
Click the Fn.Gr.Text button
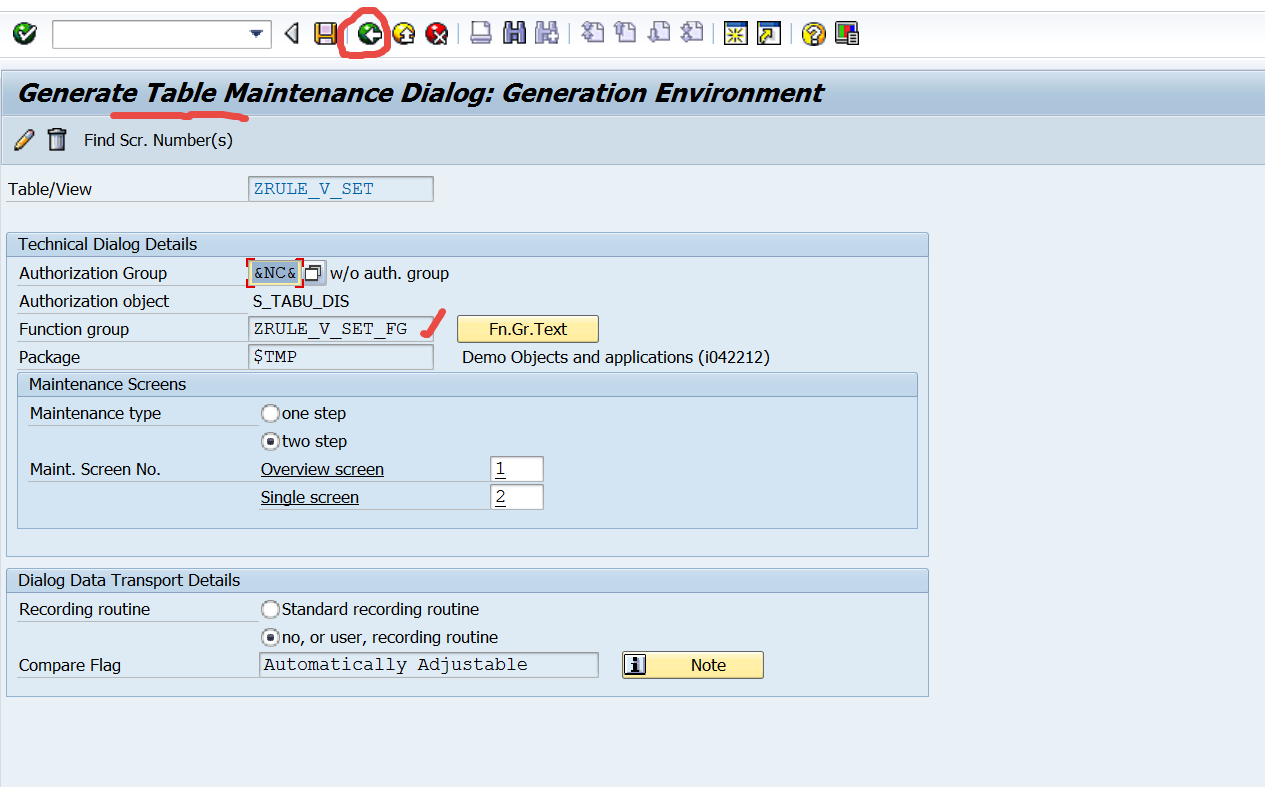528,329
